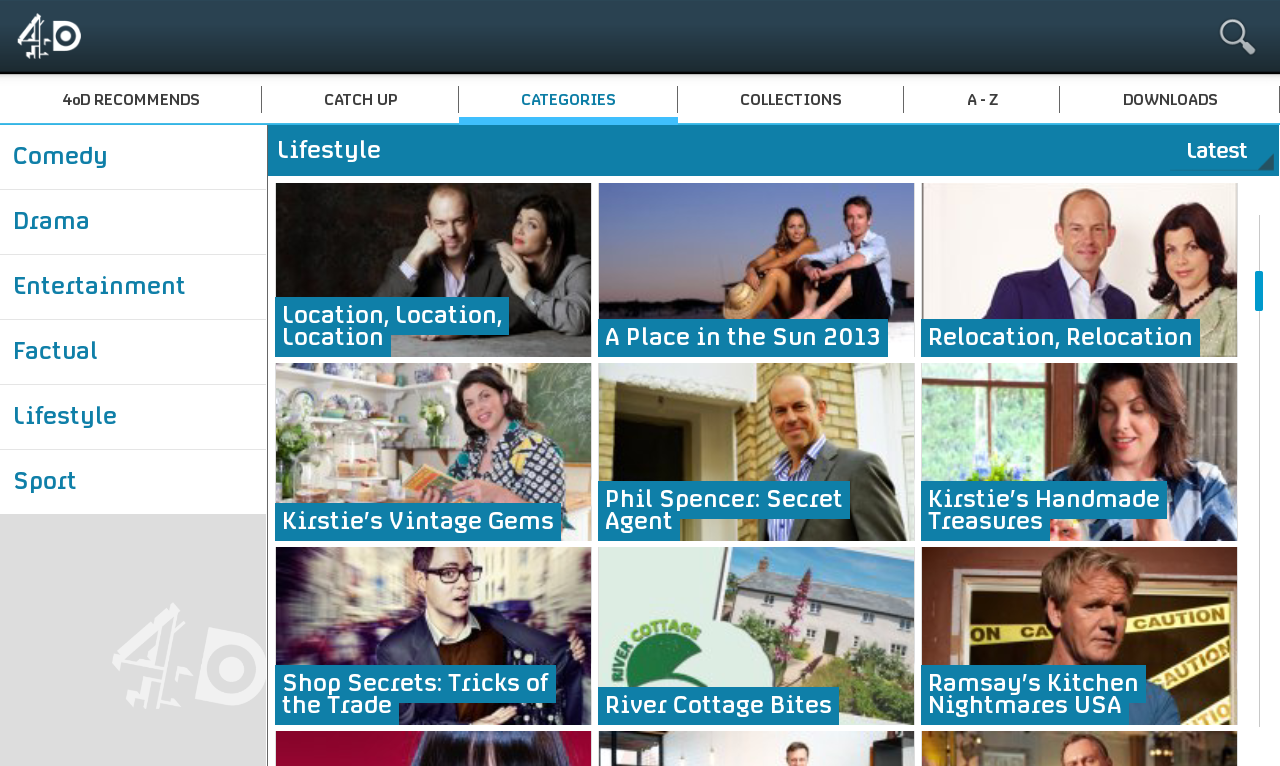Screen dimensions: 1280x766
Task: Switch to 4oD Recommends tab
Action: pyautogui.click(x=131, y=100)
